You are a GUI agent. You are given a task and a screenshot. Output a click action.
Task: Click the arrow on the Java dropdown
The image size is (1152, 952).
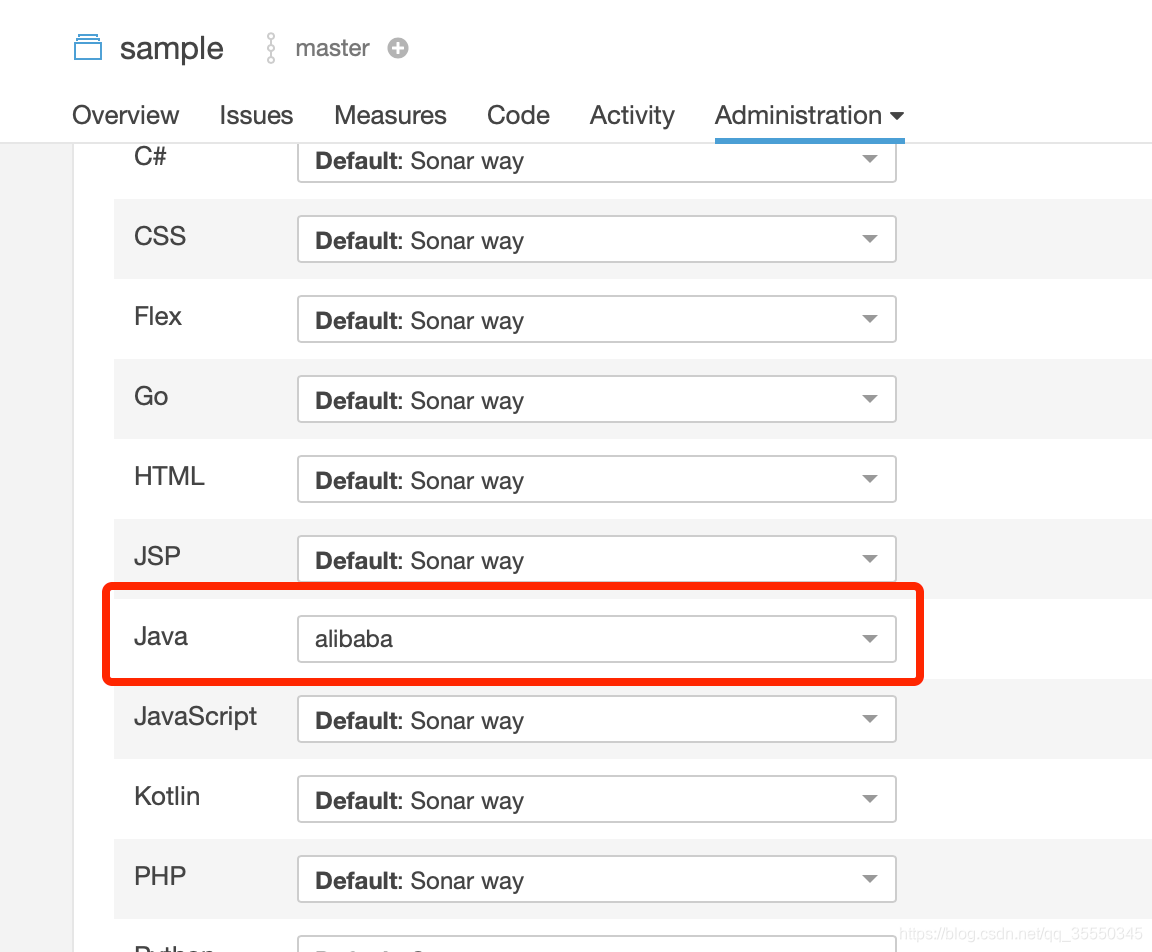click(x=870, y=639)
